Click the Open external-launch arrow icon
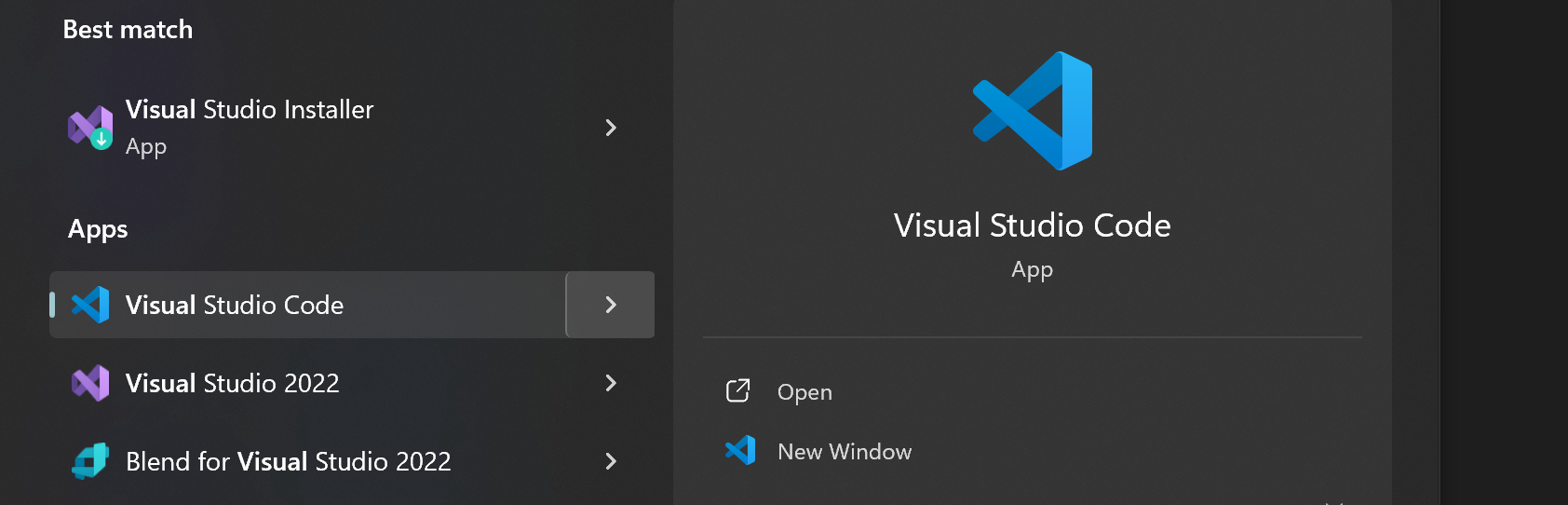 (737, 391)
